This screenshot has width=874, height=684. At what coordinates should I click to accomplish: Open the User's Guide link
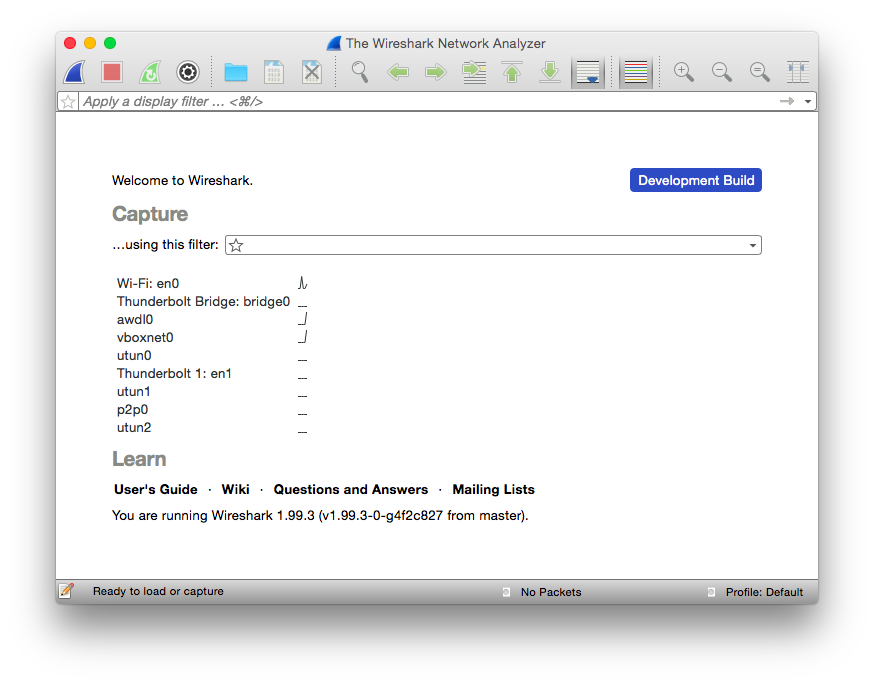click(156, 489)
